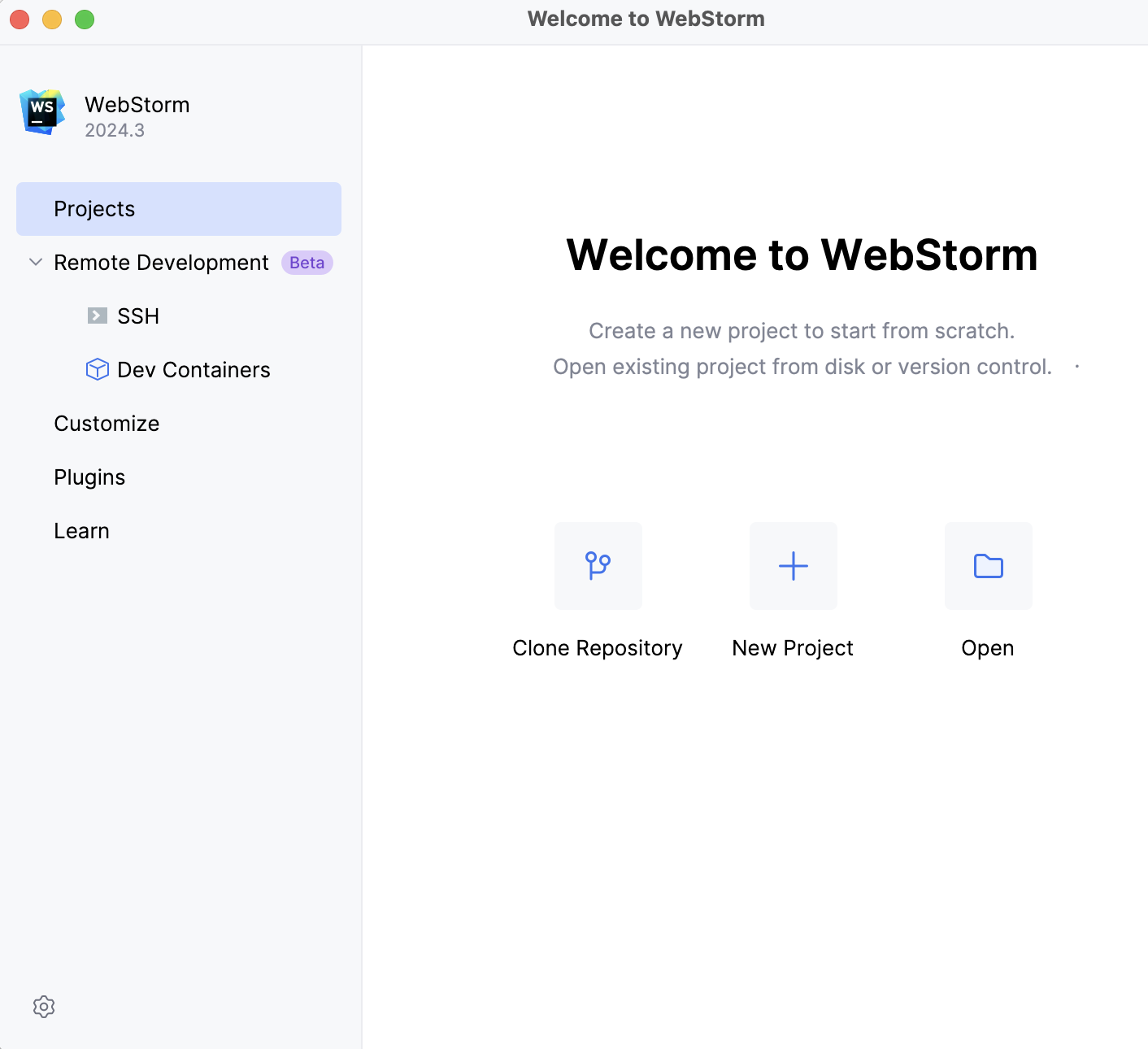The image size is (1148, 1049).
Task: Open the Plugins section
Action: point(89,477)
